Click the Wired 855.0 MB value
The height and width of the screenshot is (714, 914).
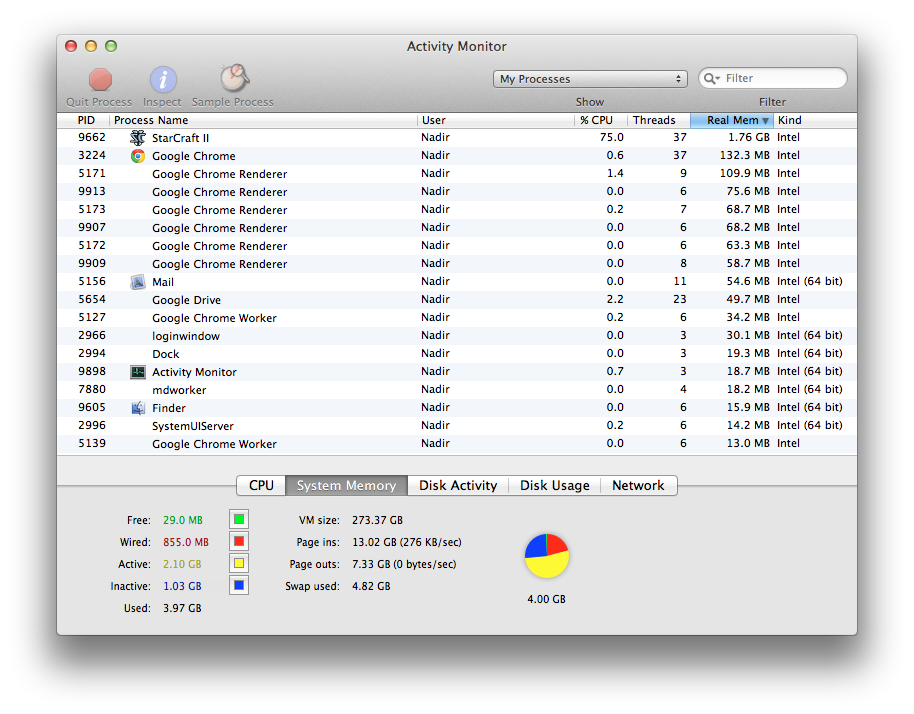pos(186,542)
